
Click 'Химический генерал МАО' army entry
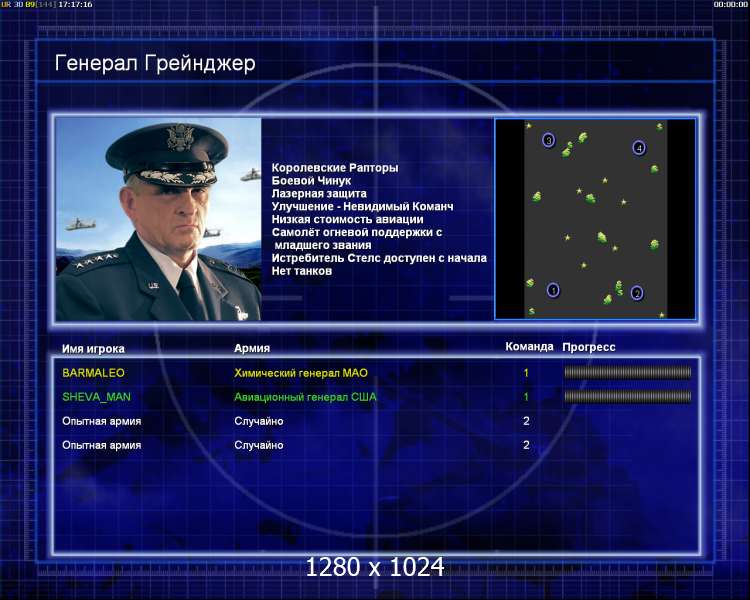[x=301, y=373]
